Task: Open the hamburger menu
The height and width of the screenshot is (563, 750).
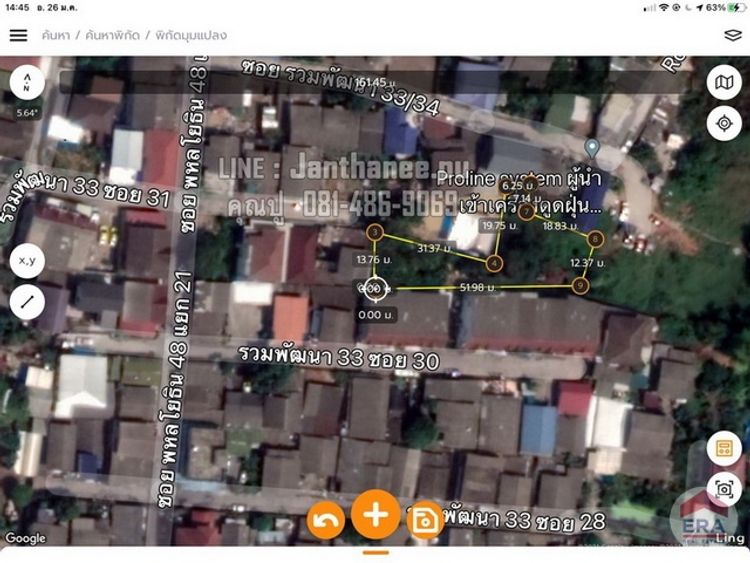Action: tap(18, 35)
